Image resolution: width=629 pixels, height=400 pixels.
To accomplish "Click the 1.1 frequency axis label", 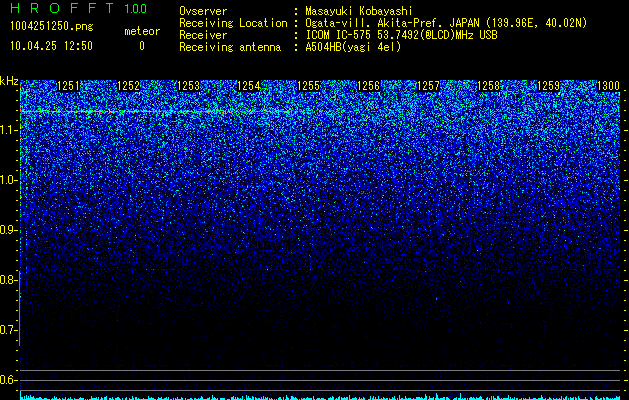I will 8,130.
